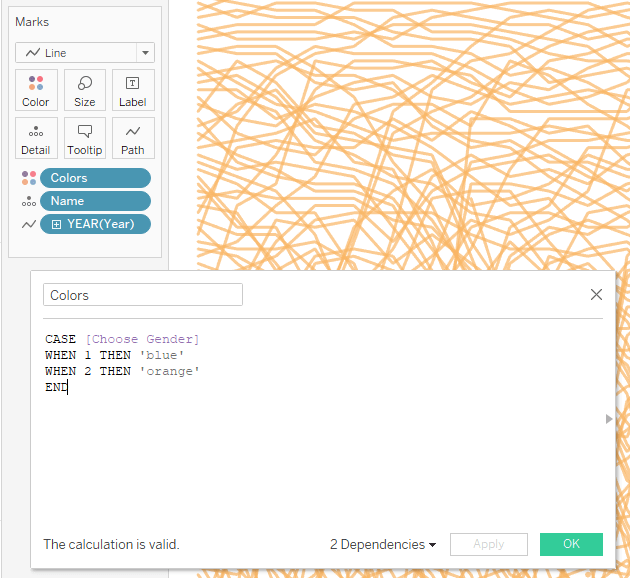
Task: Click the detail icon beside Name pill
Action: point(28,202)
